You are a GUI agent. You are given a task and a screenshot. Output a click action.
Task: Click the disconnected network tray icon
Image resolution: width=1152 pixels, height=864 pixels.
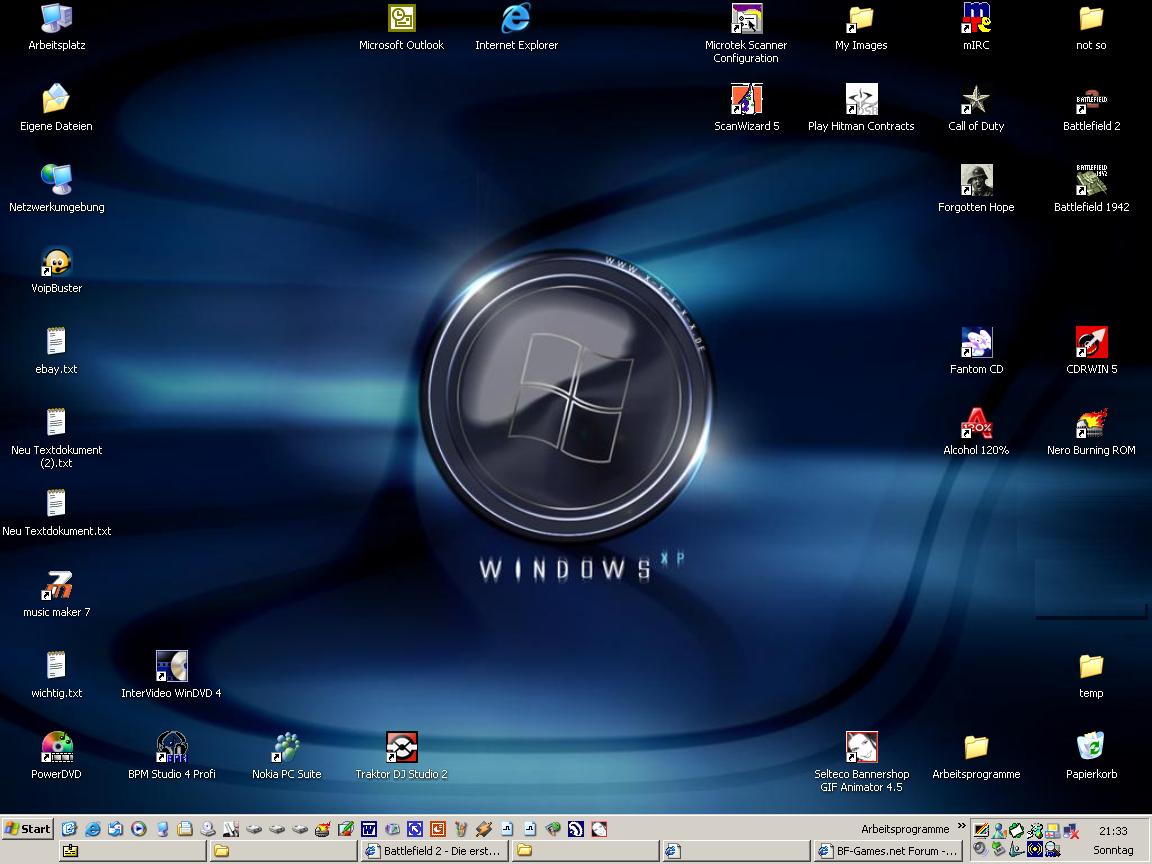point(1071,831)
